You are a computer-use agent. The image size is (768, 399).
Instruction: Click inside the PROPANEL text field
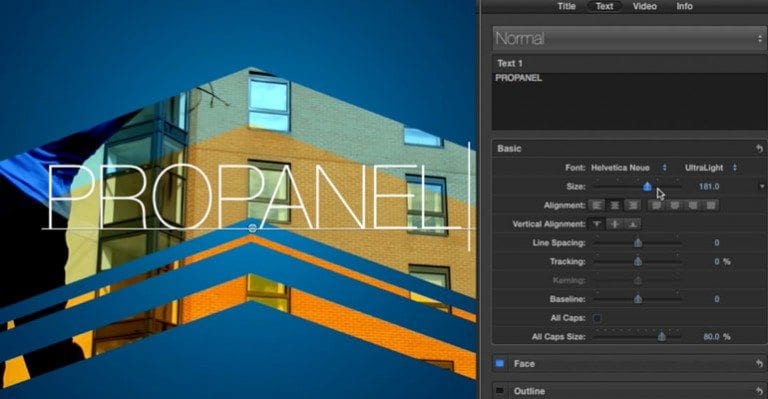[629, 102]
